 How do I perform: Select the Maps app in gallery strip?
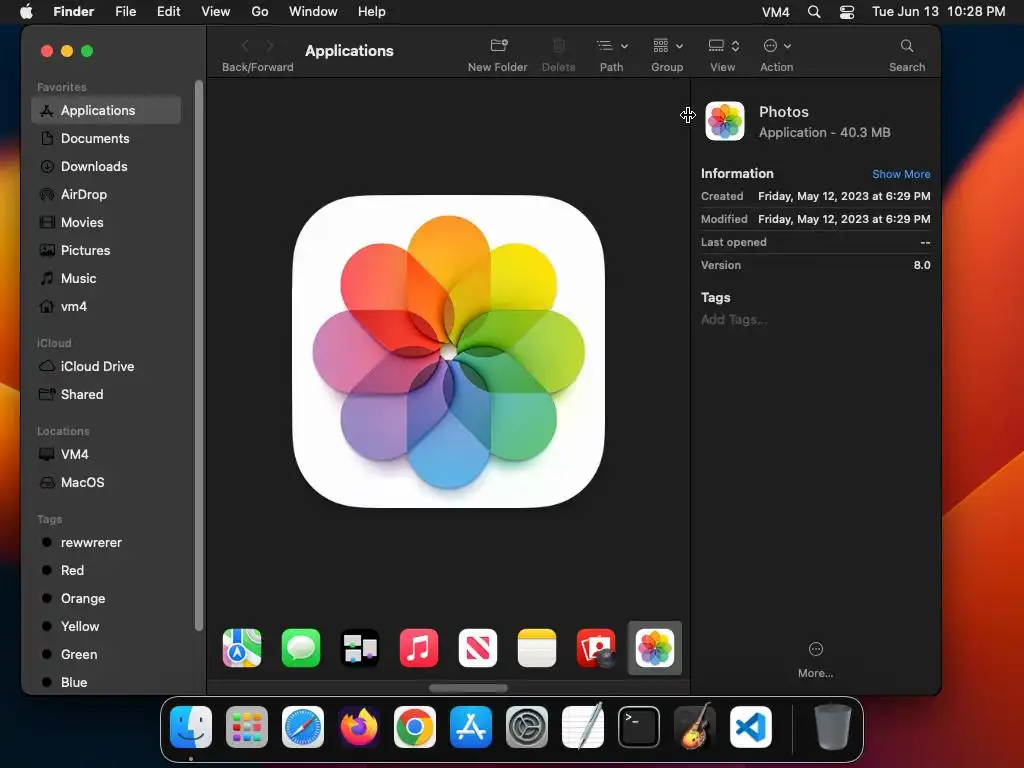point(242,648)
